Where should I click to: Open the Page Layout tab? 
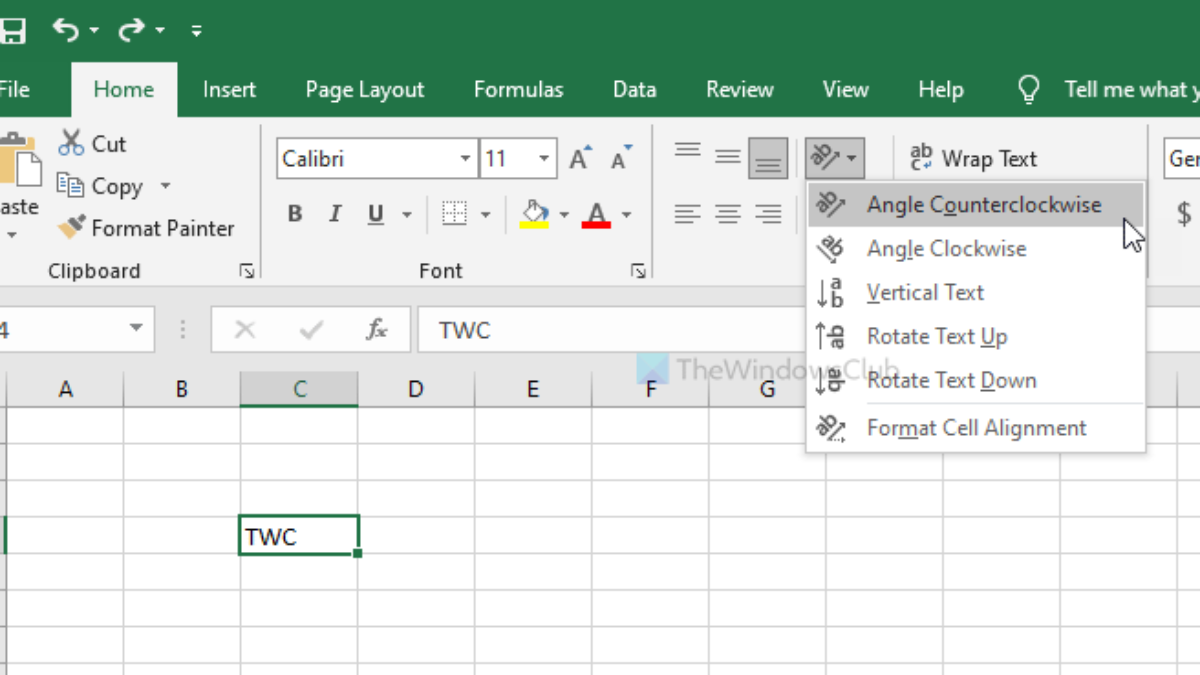(363, 89)
